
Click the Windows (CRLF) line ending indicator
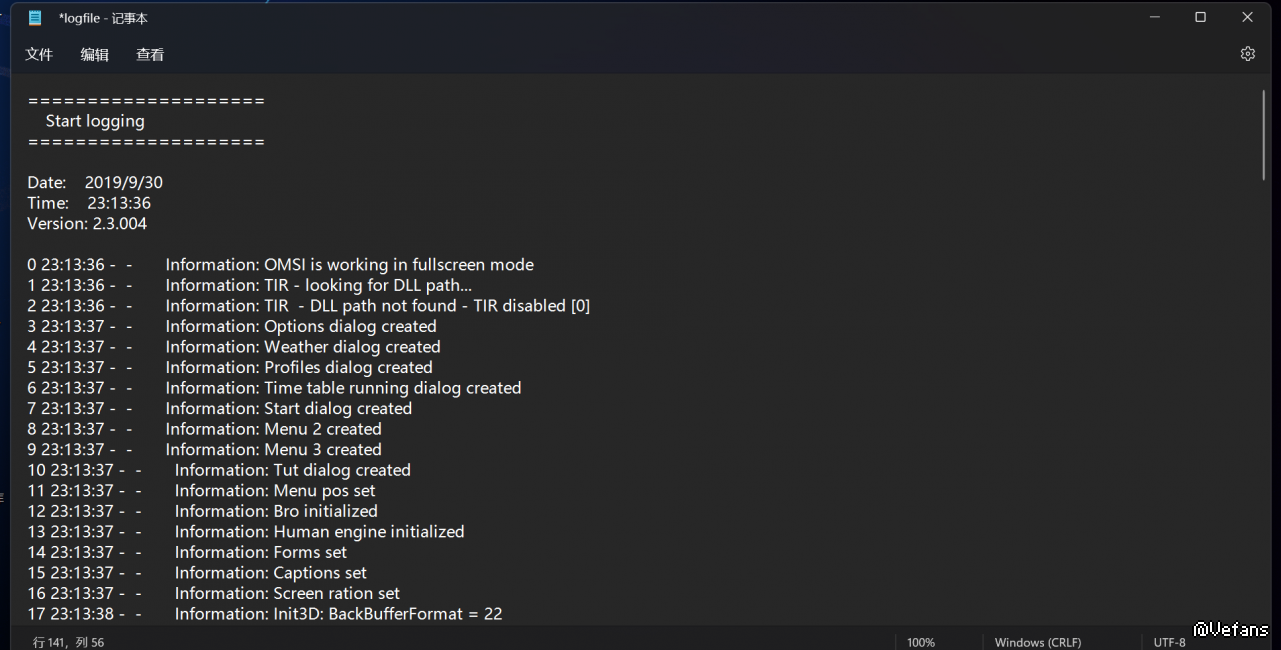(x=1037, y=642)
